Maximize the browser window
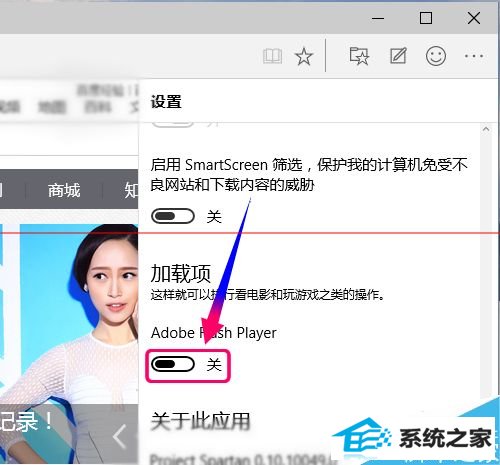500x465 pixels. (x=426, y=18)
